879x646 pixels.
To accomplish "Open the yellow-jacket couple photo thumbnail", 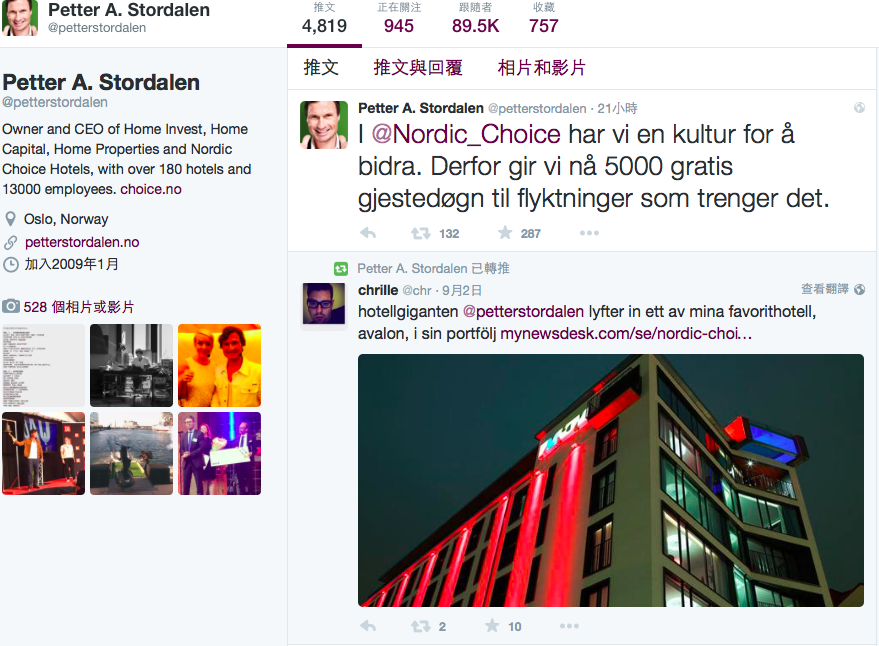I will 219,365.
